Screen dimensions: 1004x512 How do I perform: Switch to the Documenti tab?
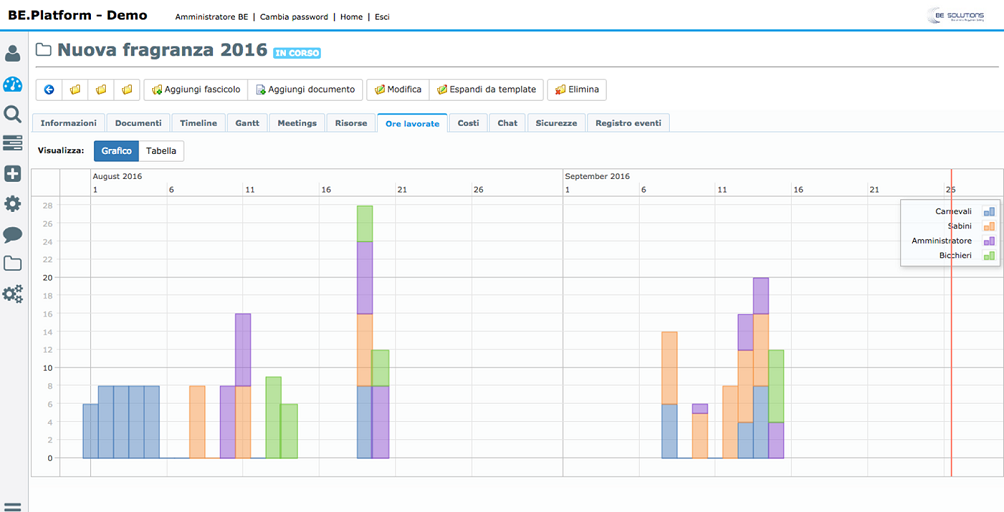[x=138, y=123]
